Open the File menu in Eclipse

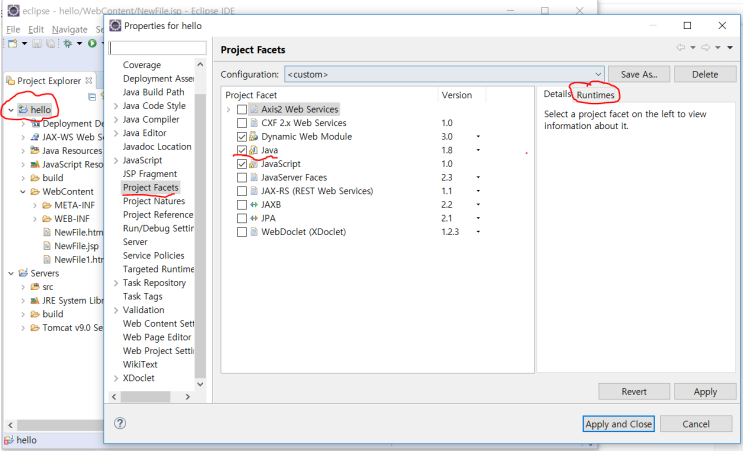point(13,29)
